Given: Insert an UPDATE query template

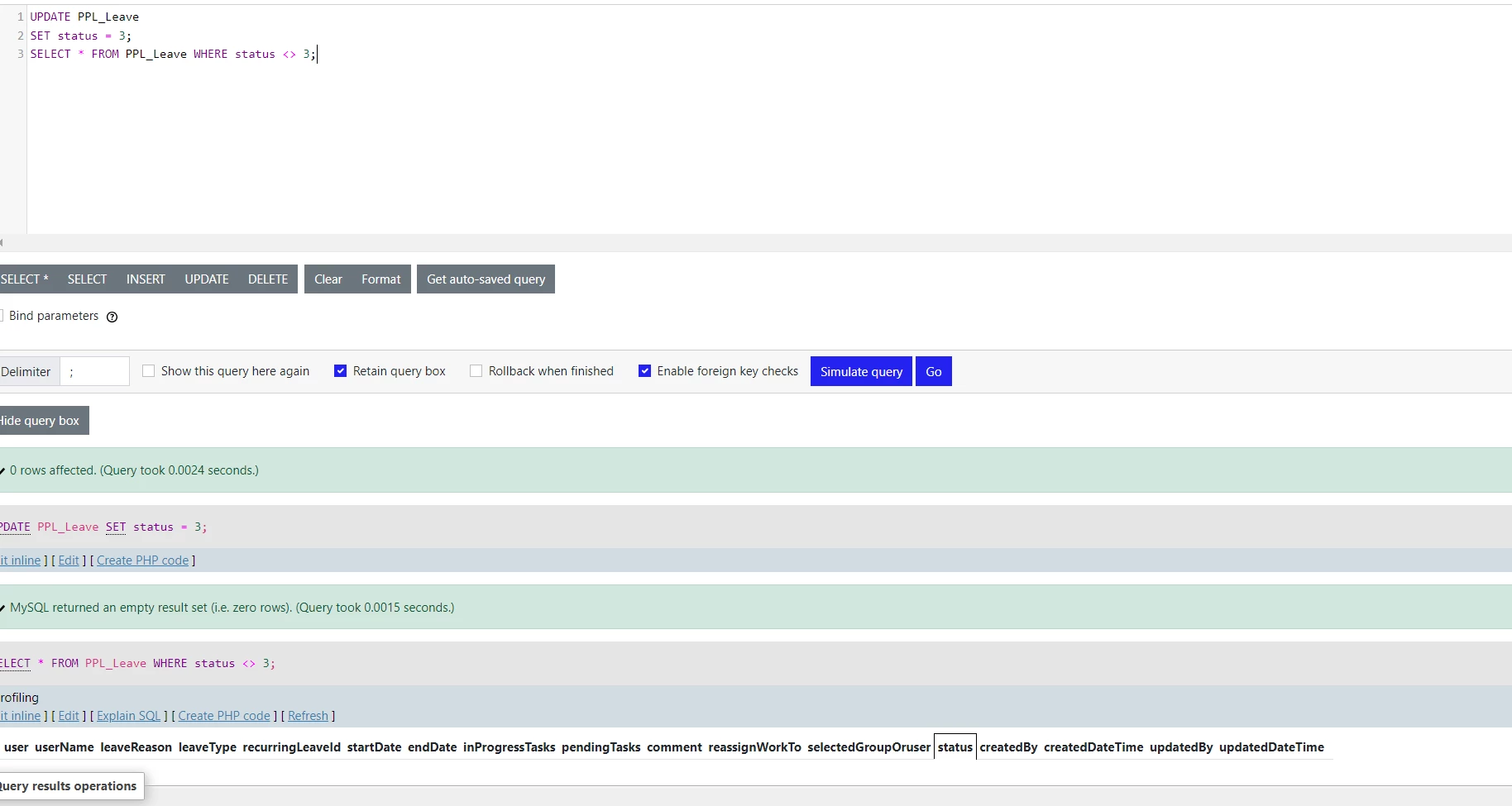Looking at the screenshot, I should pyautogui.click(x=207, y=279).
